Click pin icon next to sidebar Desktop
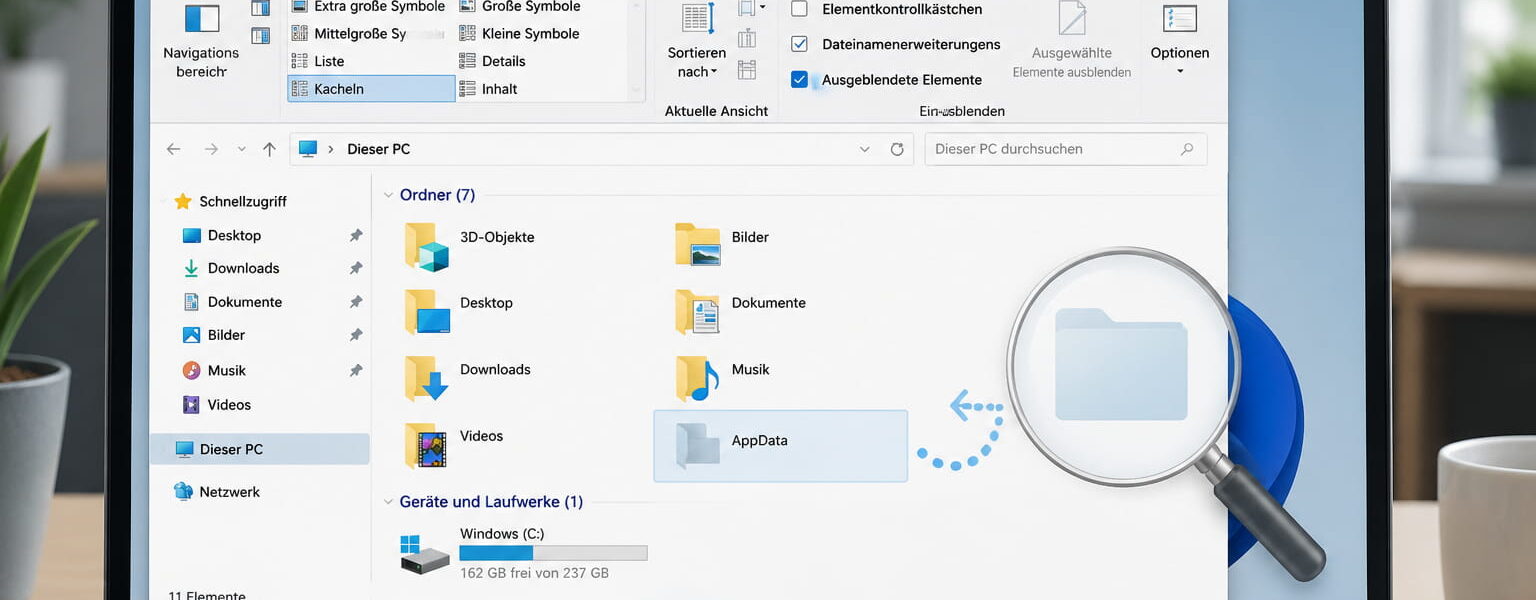The height and width of the screenshot is (600, 1536). (x=355, y=235)
